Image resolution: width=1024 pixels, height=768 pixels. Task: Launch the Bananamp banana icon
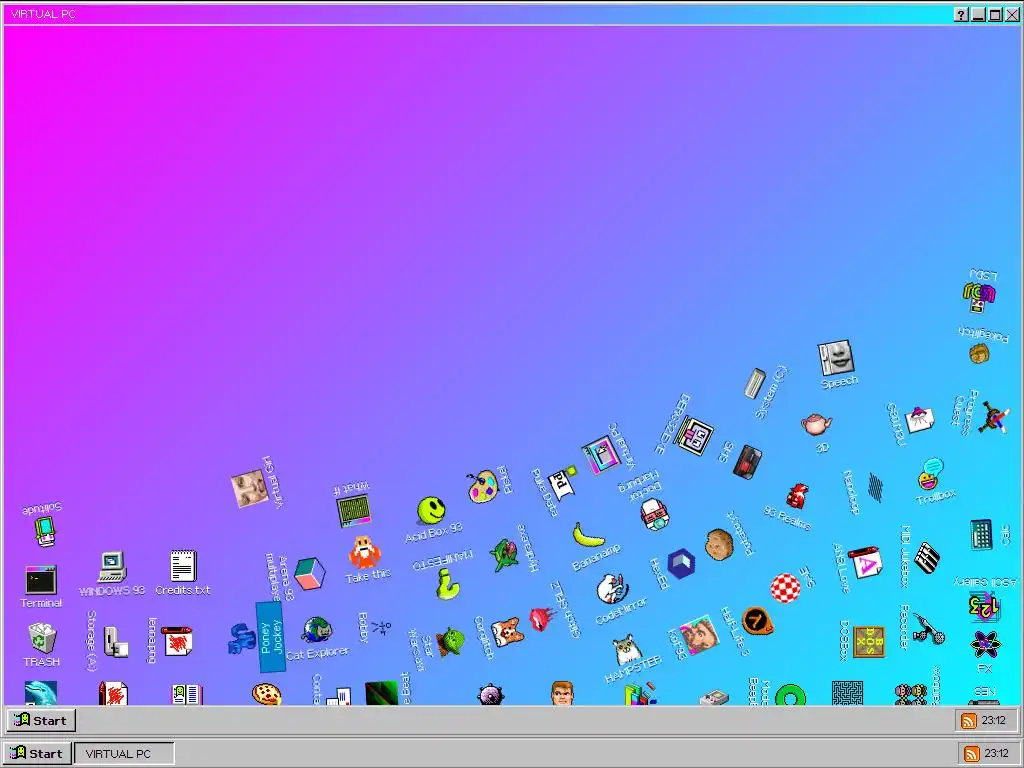pyautogui.click(x=588, y=535)
